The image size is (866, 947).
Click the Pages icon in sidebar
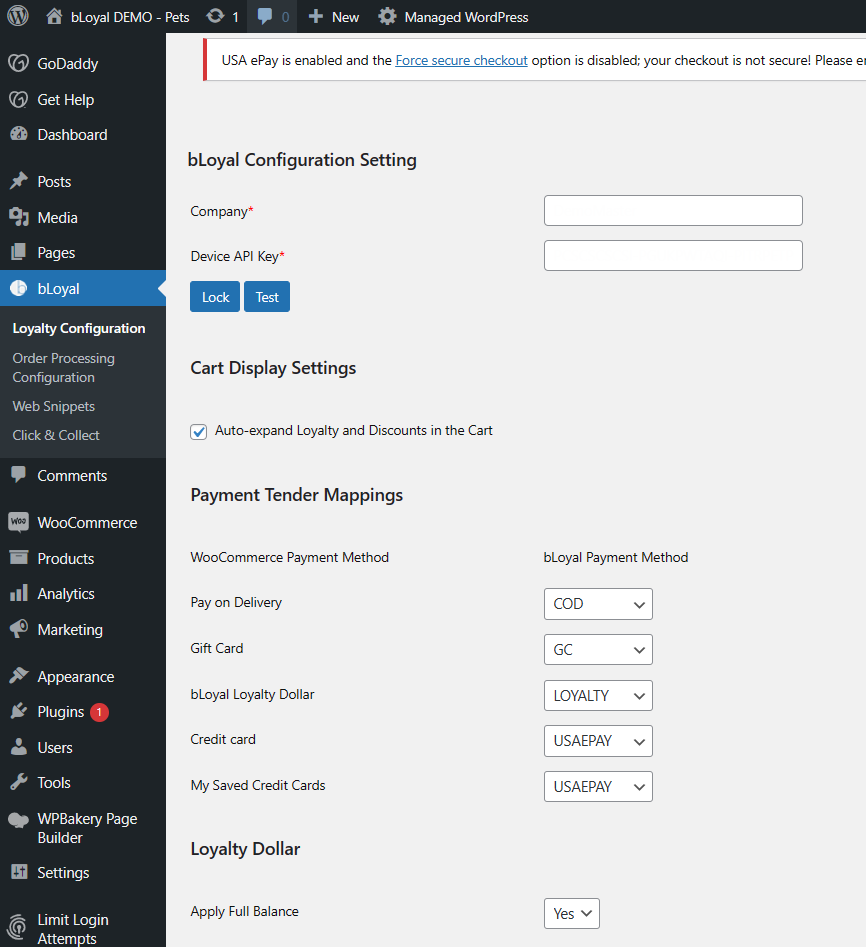point(19,252)
